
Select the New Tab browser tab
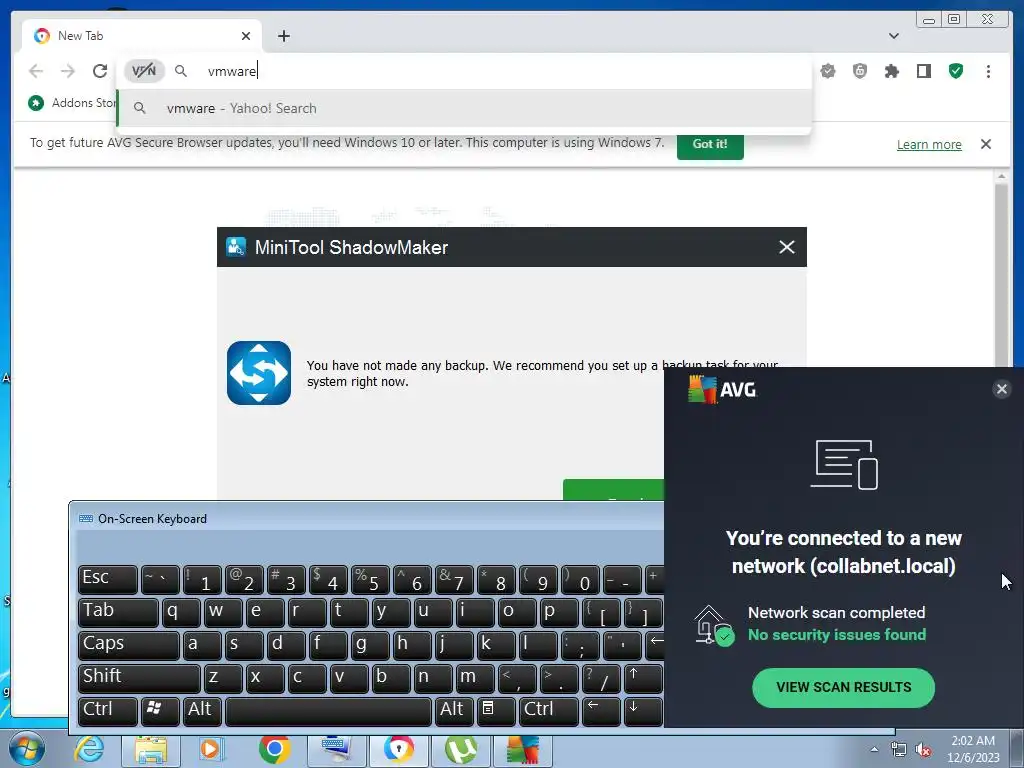click(x=142, y=36)
